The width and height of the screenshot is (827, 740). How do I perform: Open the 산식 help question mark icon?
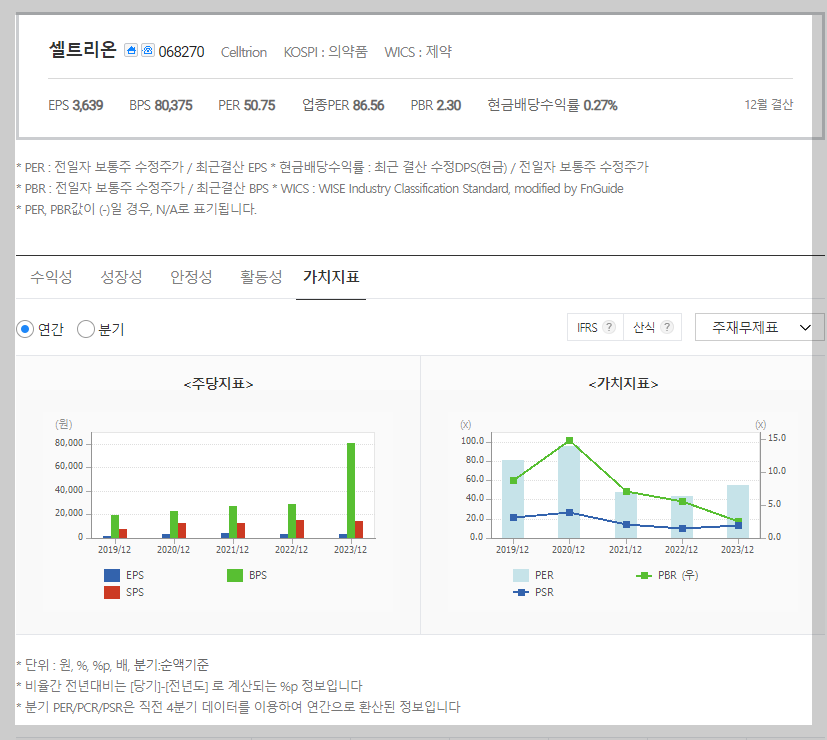[x=666, y=326]
